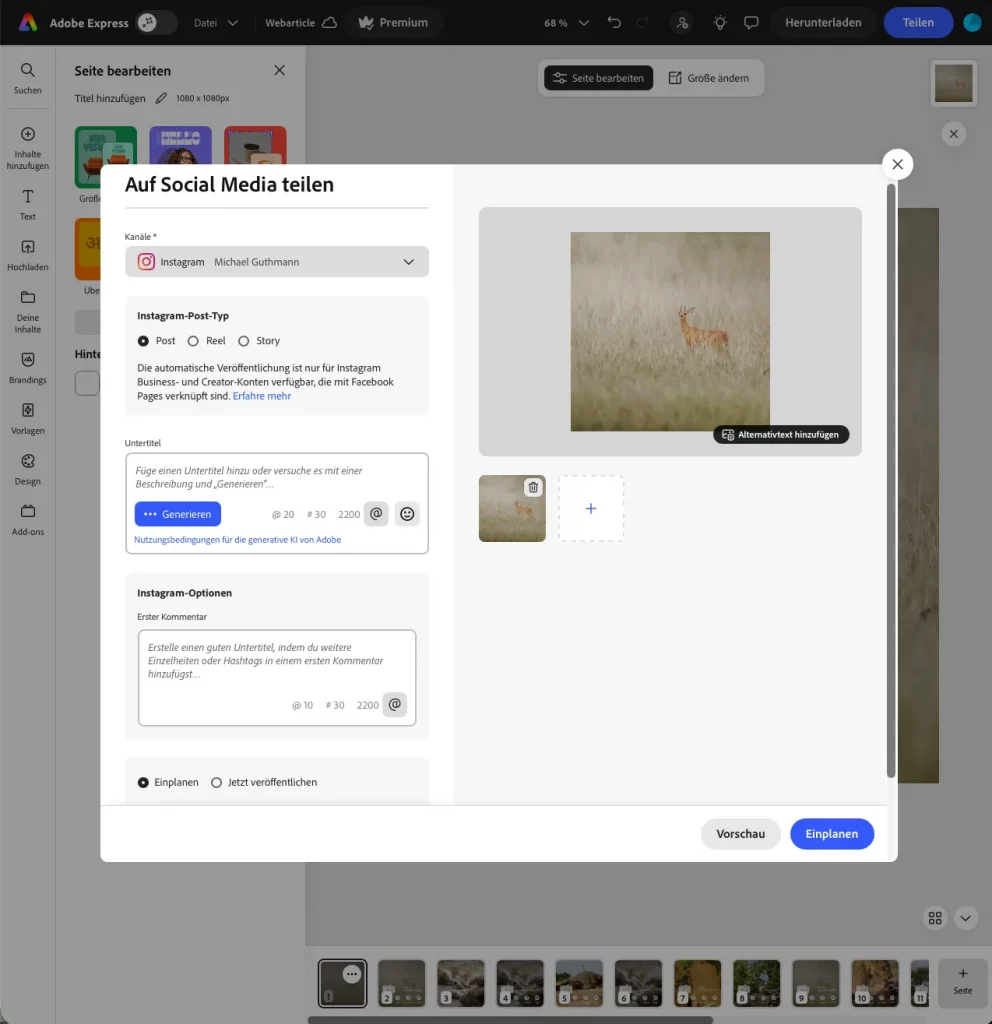Click the Seite bearbeiten tab
This screenshot has width=992, height=1024.
[598, 77]
